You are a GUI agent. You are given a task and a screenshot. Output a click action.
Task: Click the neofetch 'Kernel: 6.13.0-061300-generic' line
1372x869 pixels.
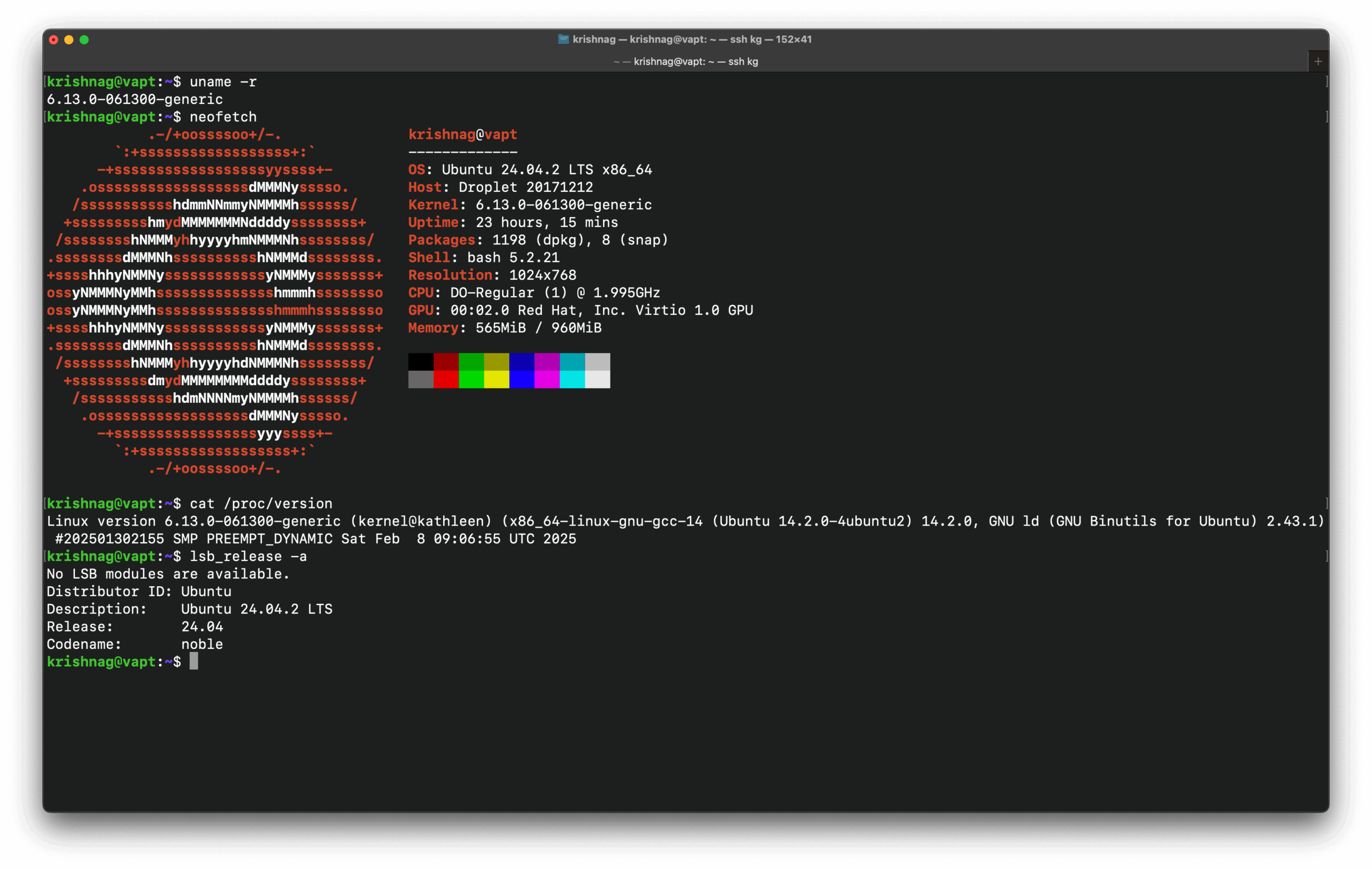pyautogui.click(x=531, y=205)
